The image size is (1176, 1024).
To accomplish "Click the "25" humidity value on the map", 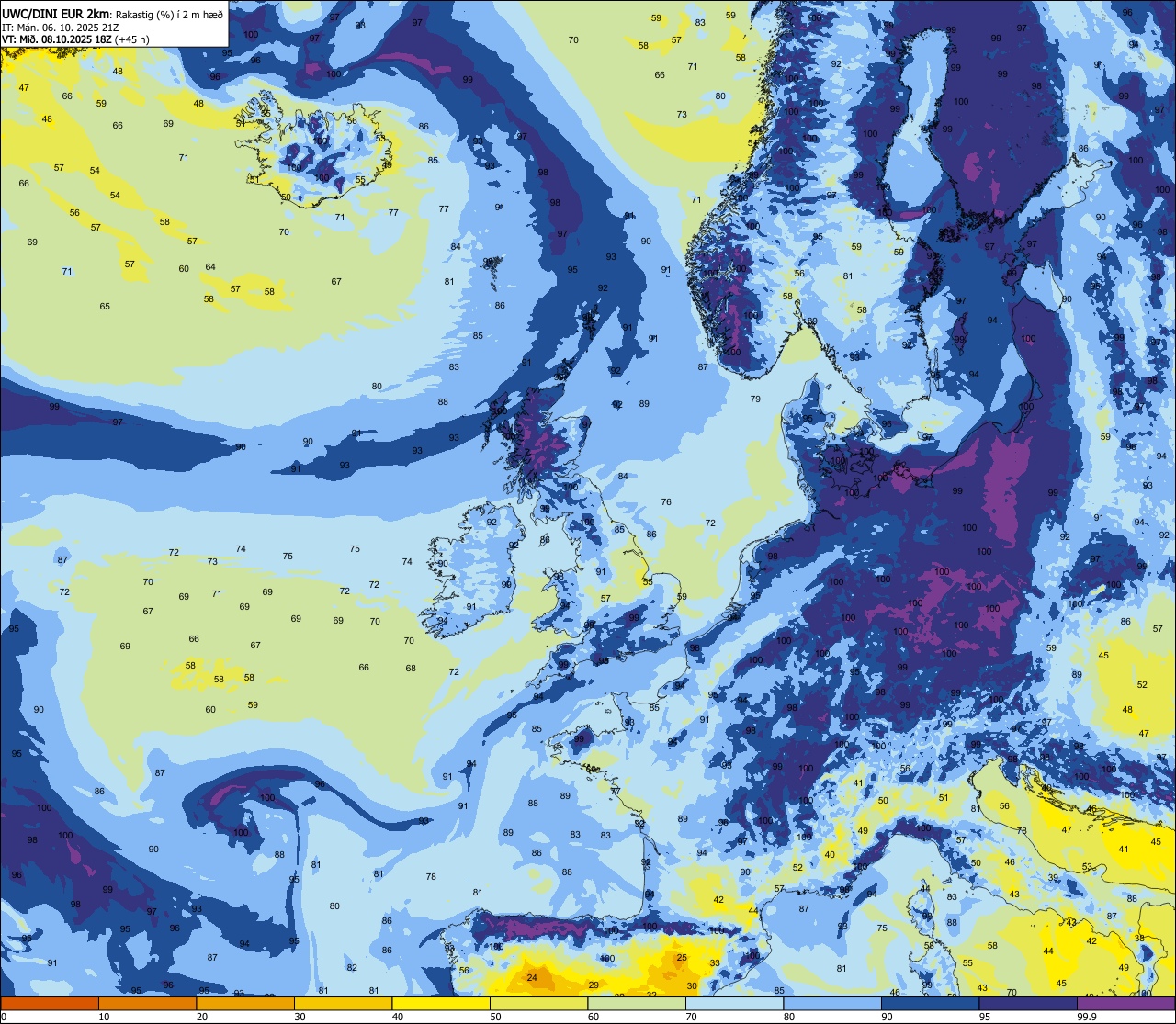I will click(x=682, y=958).
